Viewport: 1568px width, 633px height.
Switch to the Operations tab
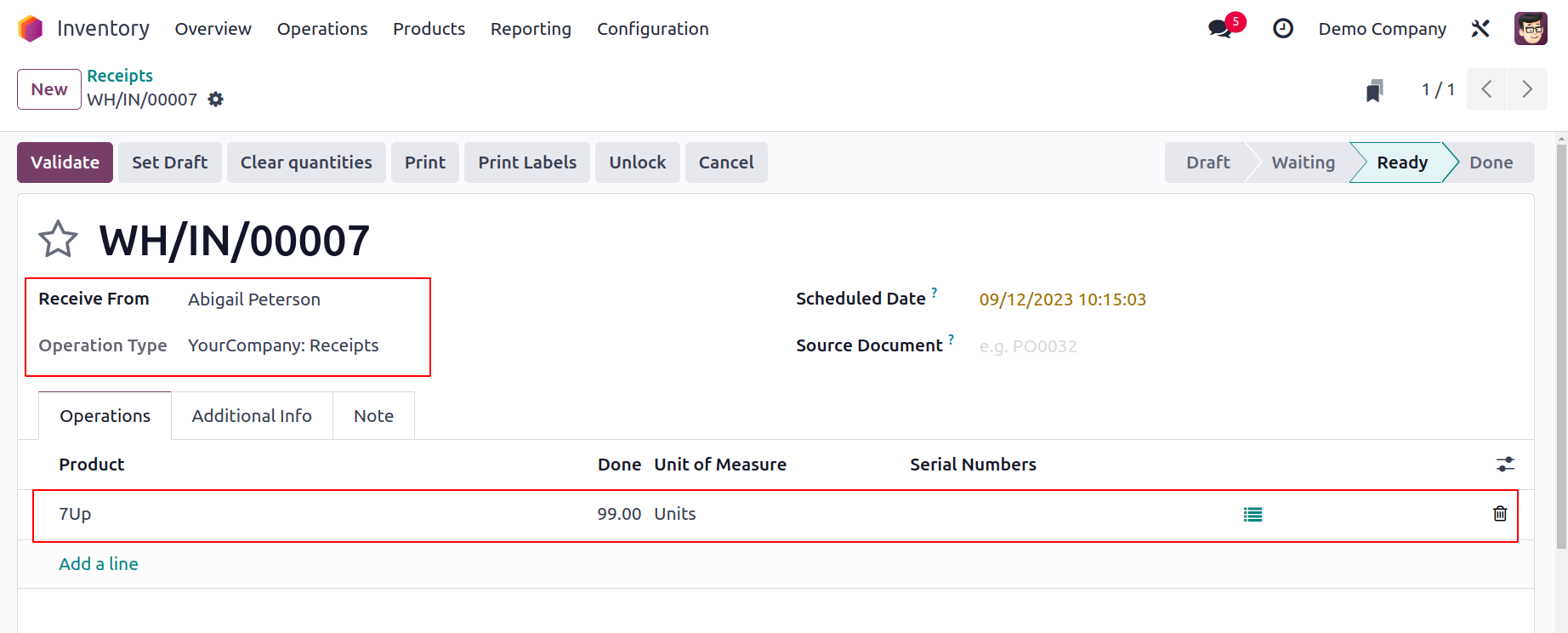click(x=105, y=416)
